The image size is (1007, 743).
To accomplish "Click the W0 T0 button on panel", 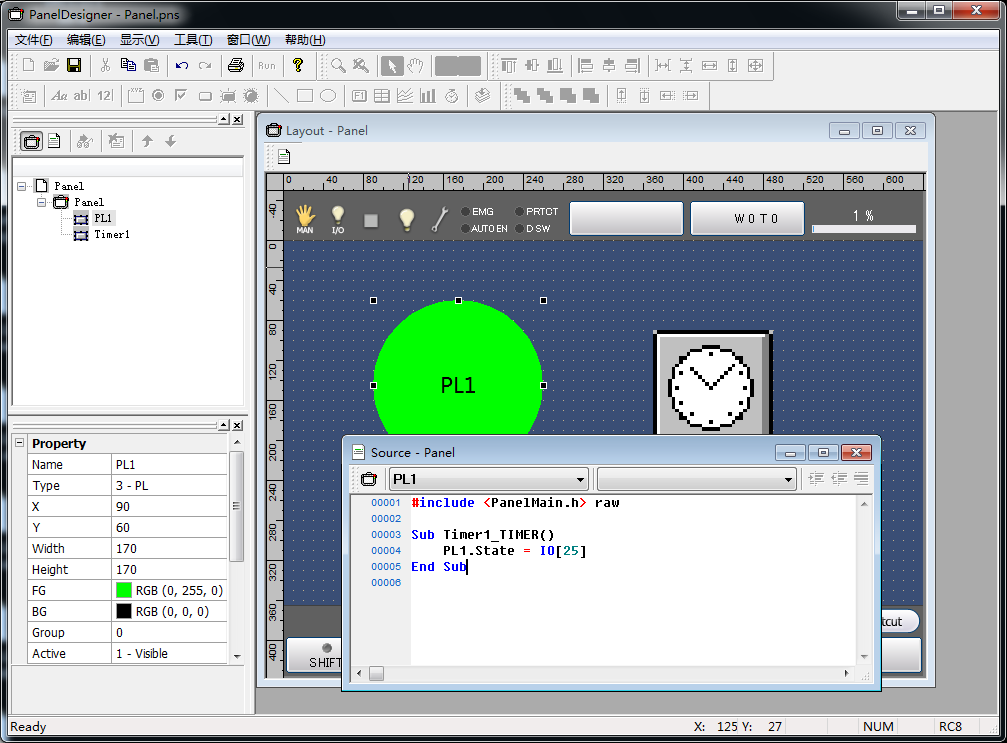I will pos(747,218).
